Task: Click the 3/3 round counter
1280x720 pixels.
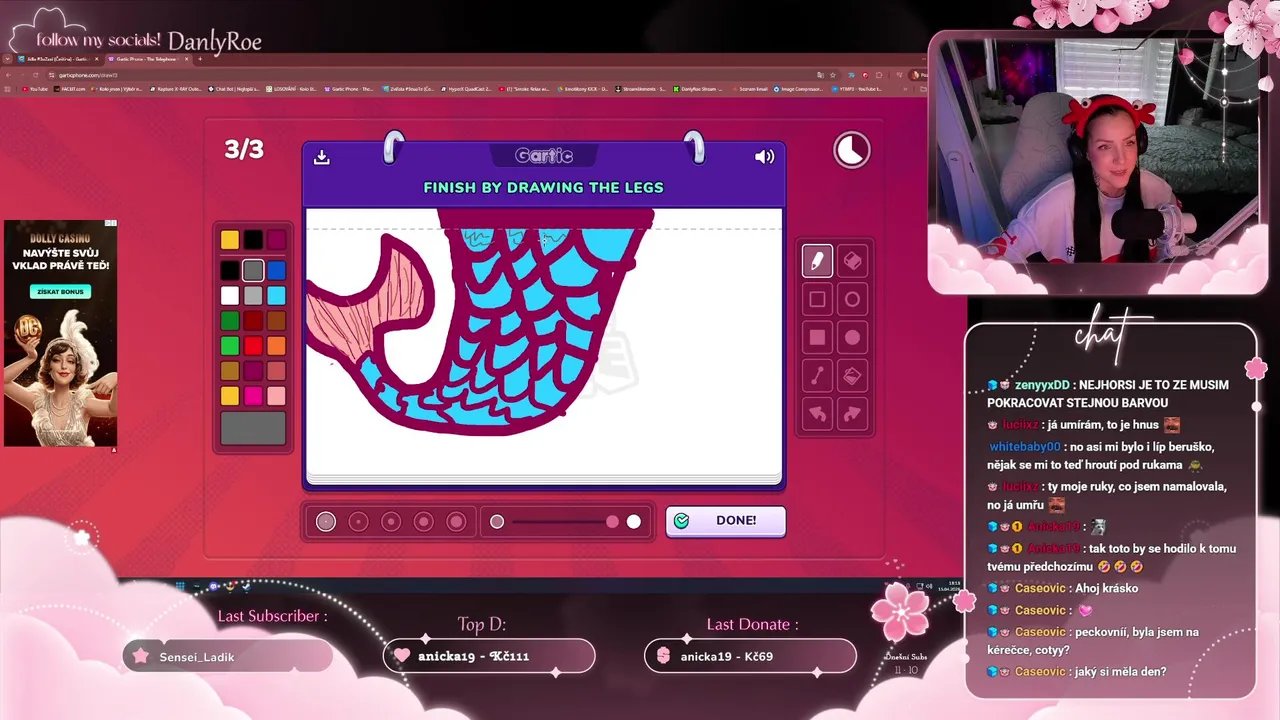Action: point(244,150)
